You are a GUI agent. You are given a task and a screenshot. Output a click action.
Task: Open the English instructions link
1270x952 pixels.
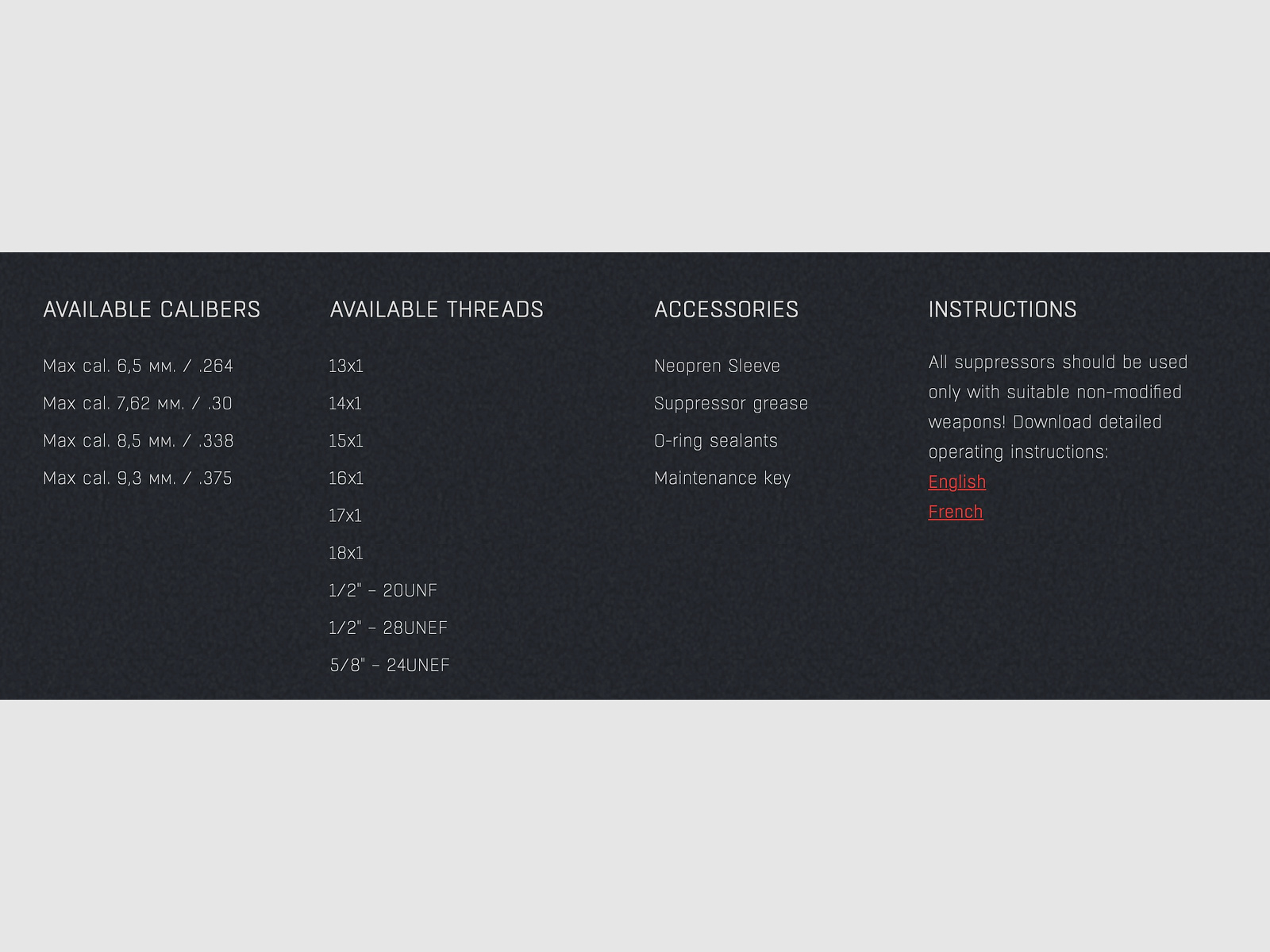click(x=956, y=482)
